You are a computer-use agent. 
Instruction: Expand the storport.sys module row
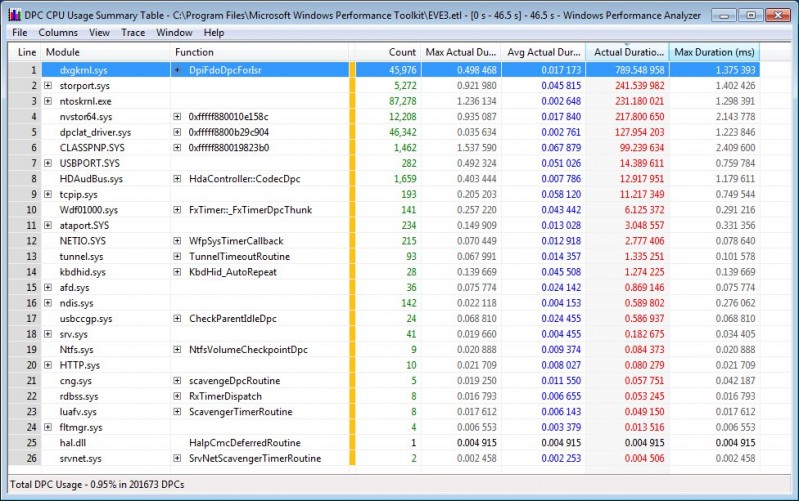[x=48, y=86]
